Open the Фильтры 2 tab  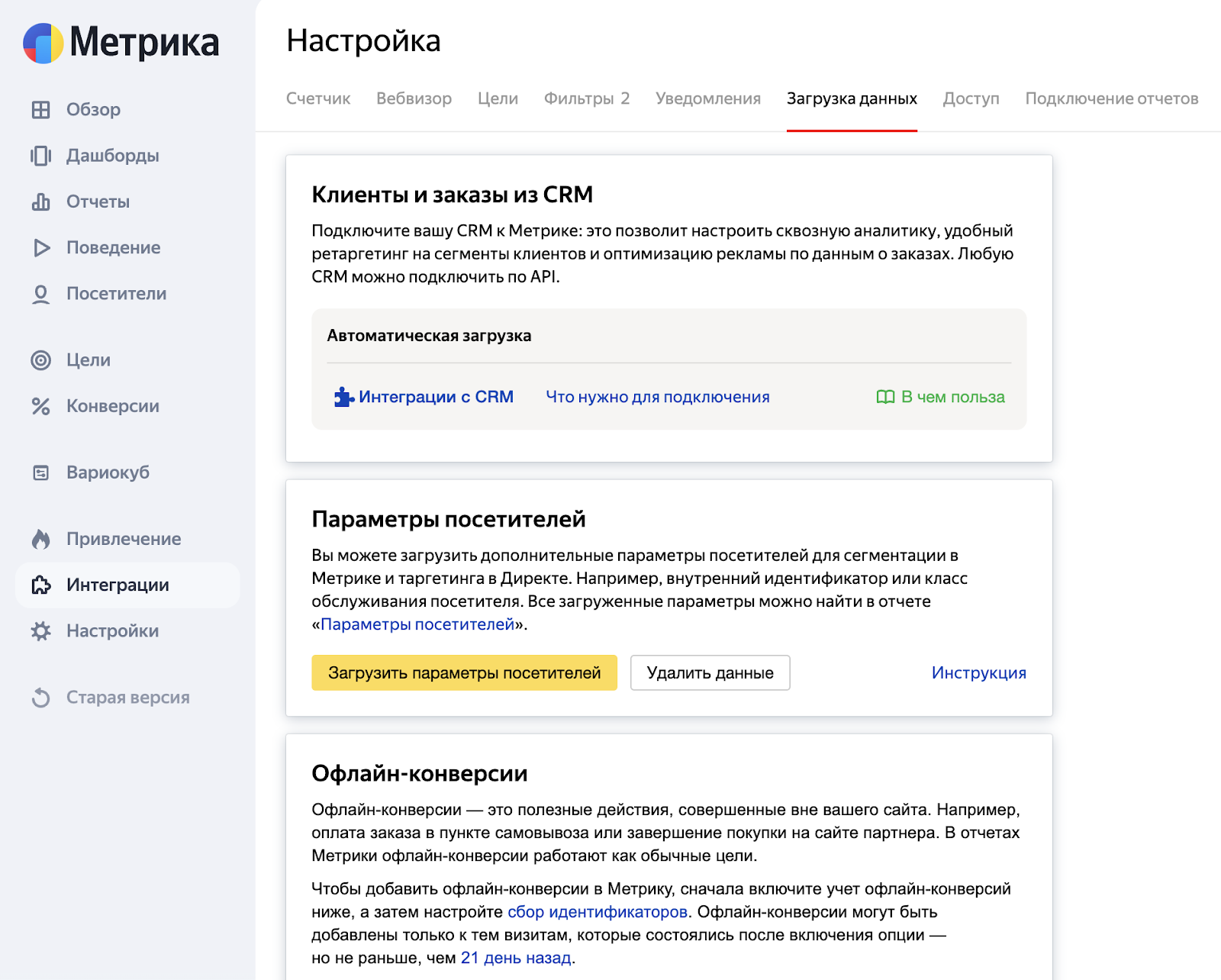tap(586, 98)
